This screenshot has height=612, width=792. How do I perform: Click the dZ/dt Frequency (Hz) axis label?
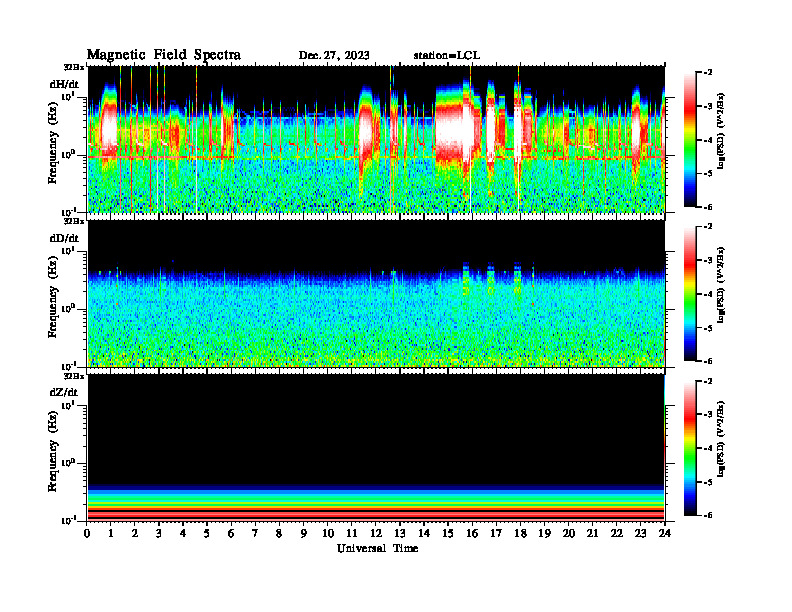coord(53,453)
